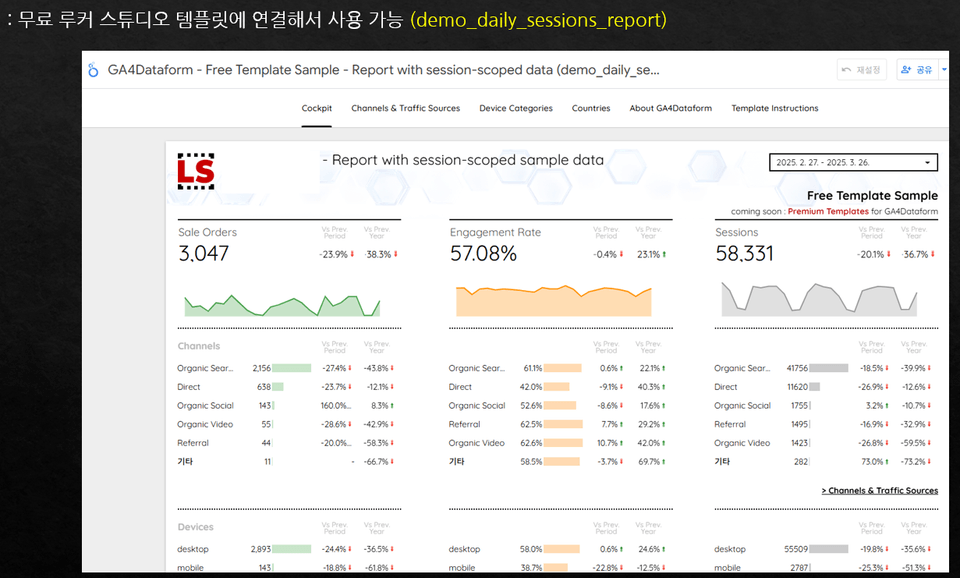Screen dimensions: 960x578
Task: Open the About GA4Dataform tab
Action: point(670,108)
